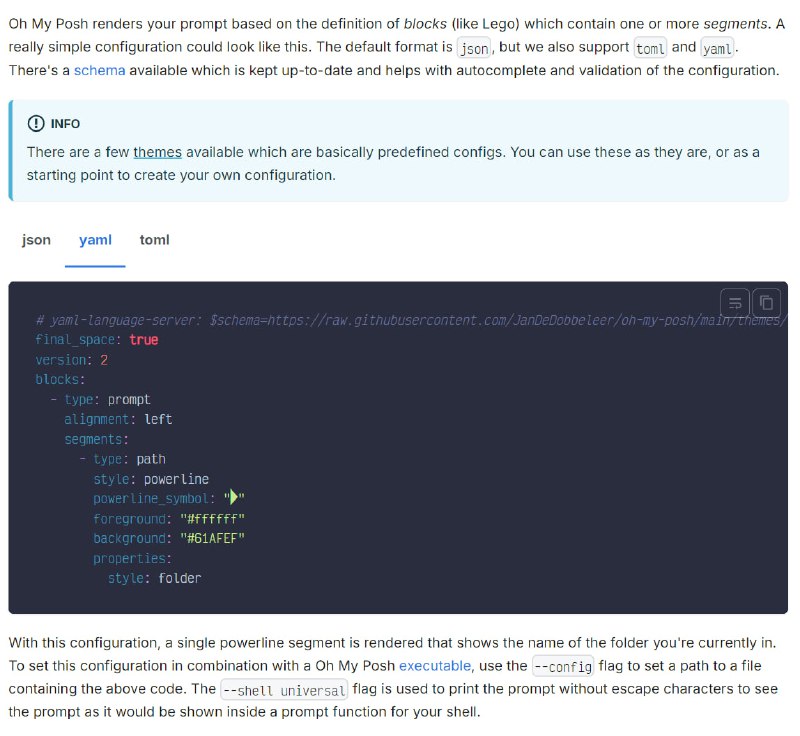800x736 pixels.
Task: Open the schema link
Action: [99, 70]
